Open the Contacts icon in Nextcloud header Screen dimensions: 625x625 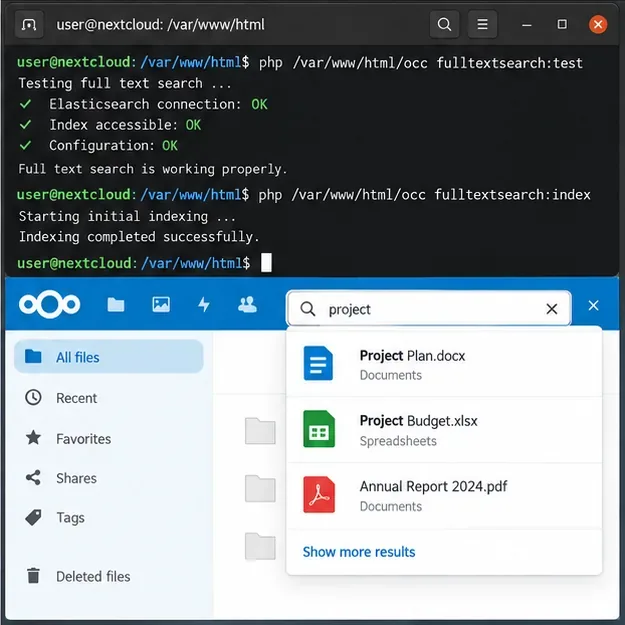tap(247, 305)
